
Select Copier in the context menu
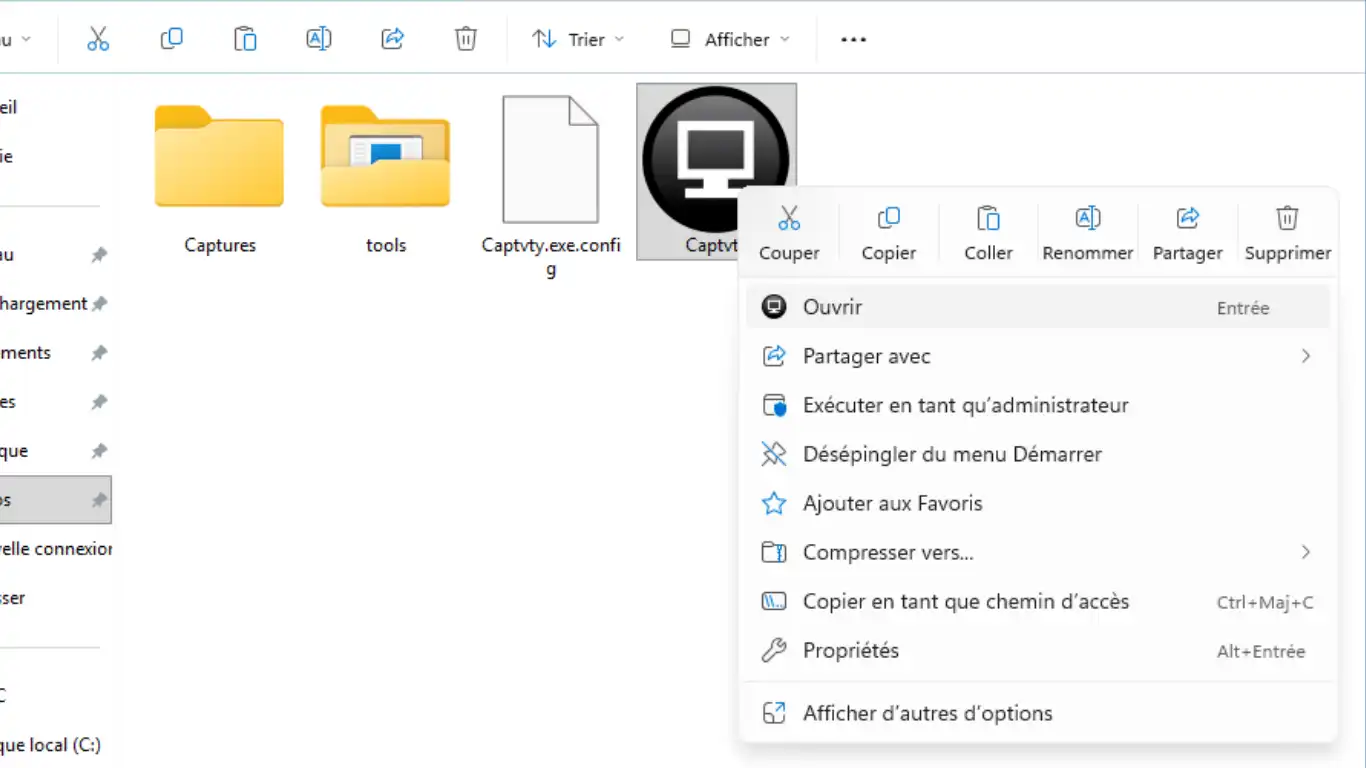pos(888,232)
